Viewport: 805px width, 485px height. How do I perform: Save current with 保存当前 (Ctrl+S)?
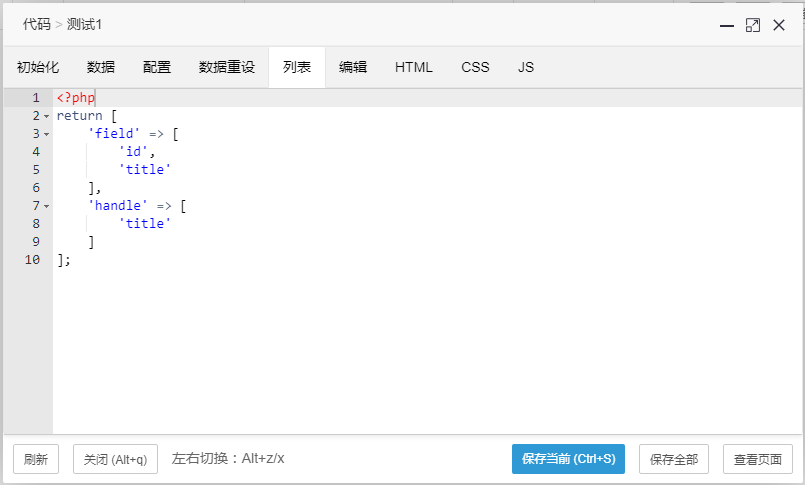568,459
